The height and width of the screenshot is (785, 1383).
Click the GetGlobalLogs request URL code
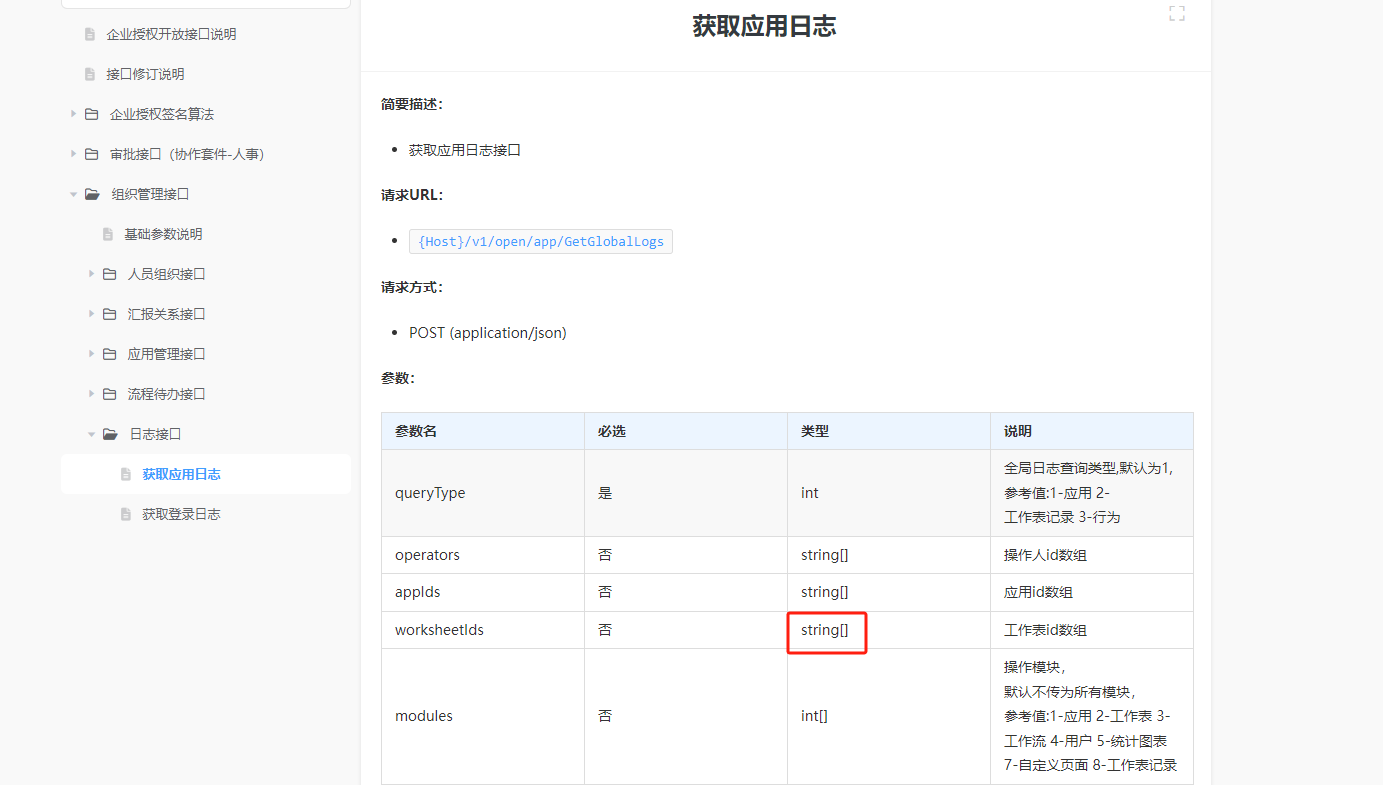click(x=541, y=242)
